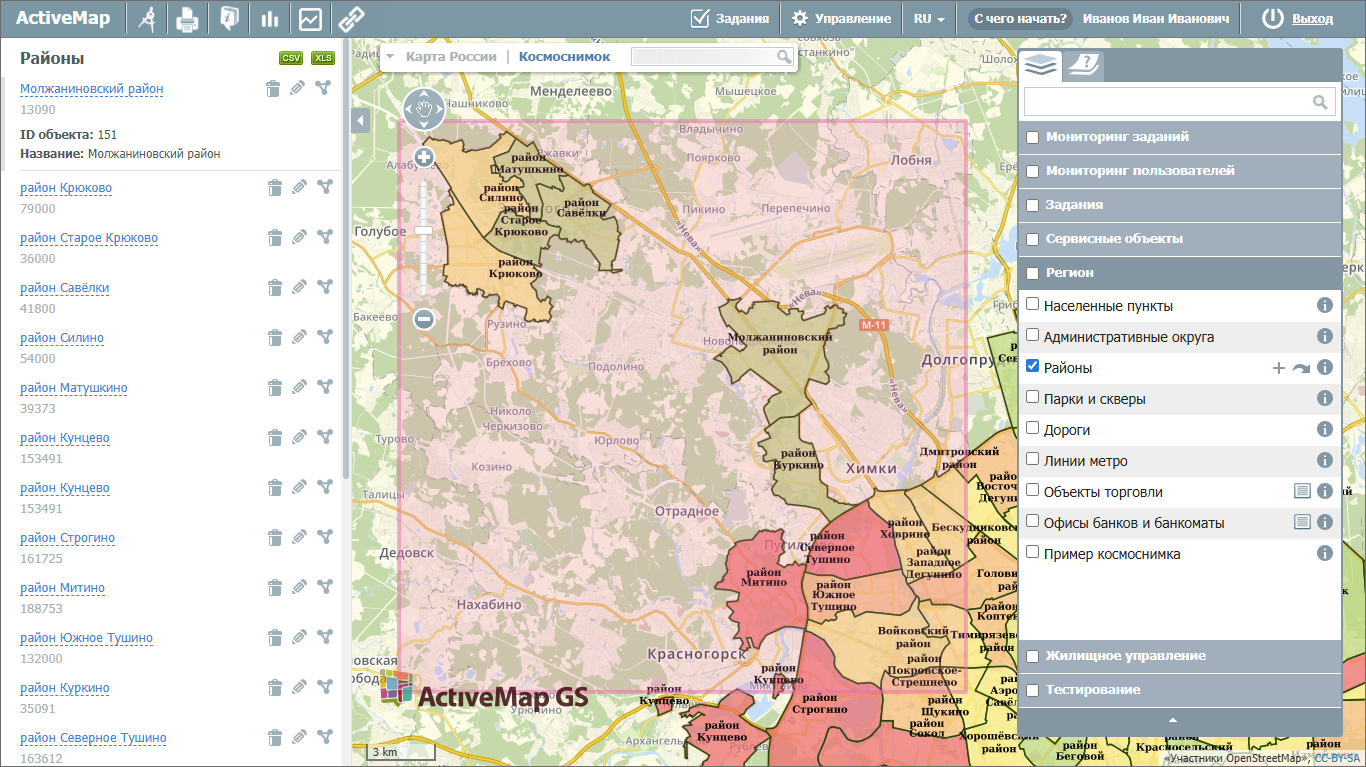Image resolution: width=1366 pixels, height=767 pixels.
Task: Open the base map dropdown arrow
Action: (x=390, y=57)
